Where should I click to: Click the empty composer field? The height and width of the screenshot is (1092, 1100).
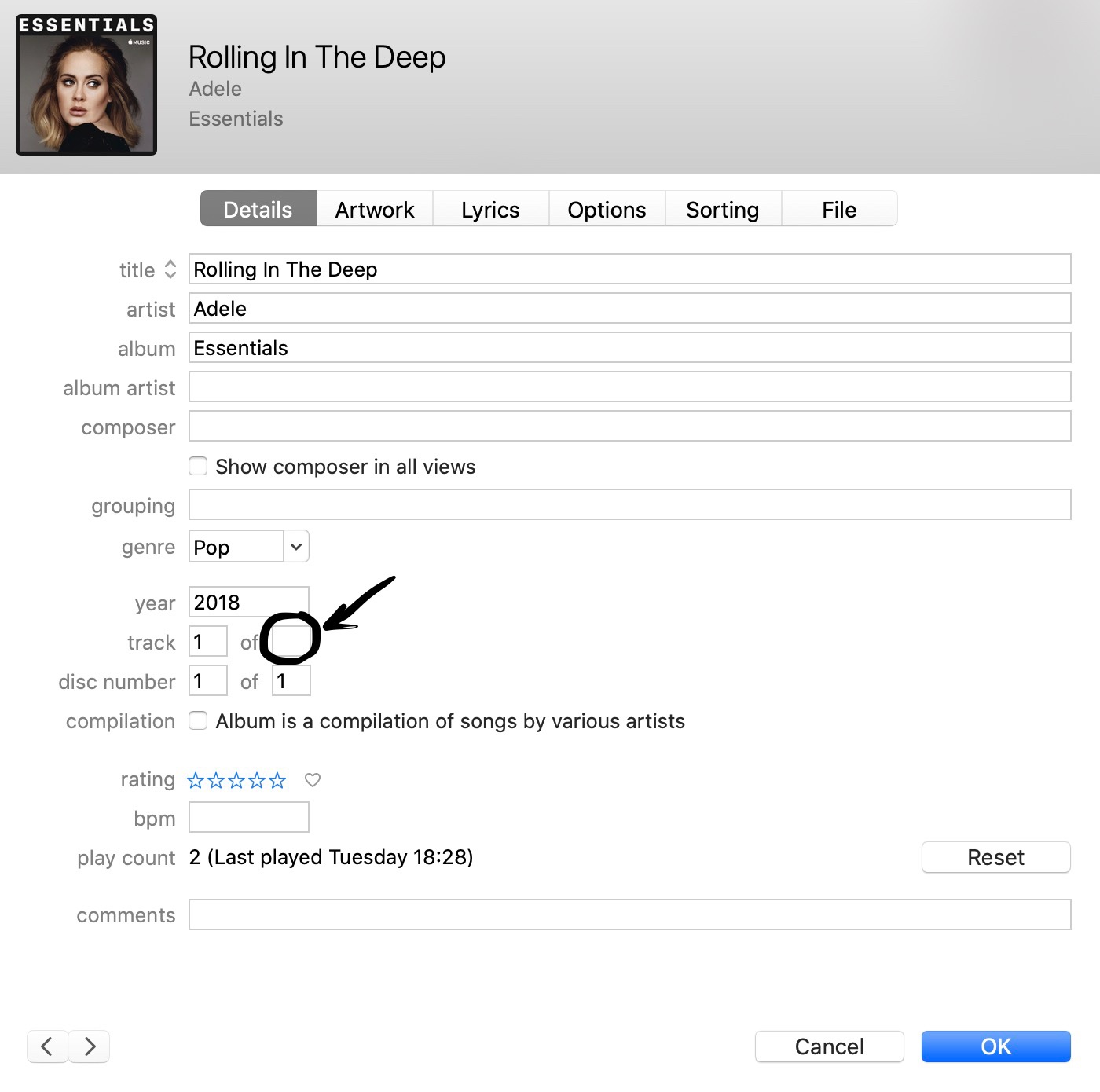click(x=630, y=426)
